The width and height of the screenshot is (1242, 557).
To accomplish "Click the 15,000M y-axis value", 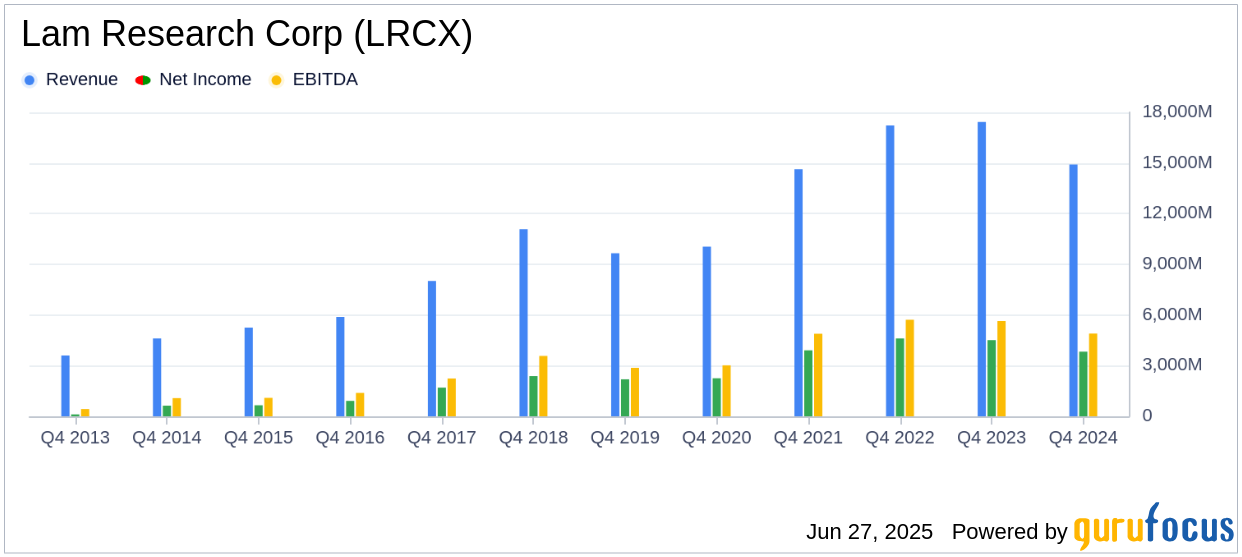I will point(1178,163).
